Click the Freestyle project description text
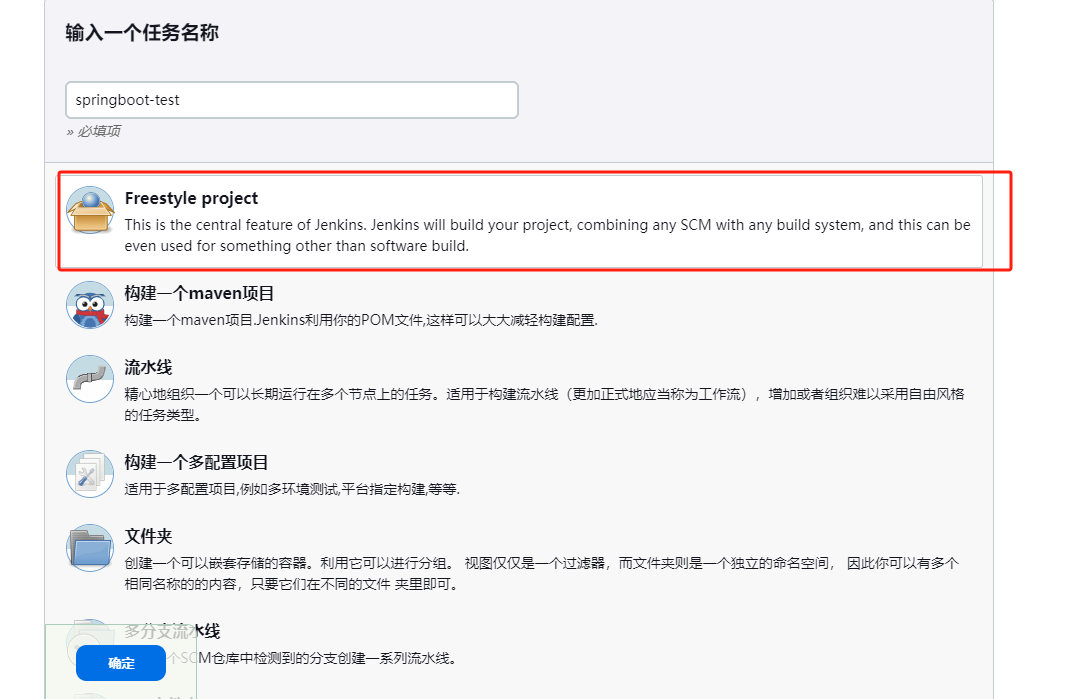The width and height of the screenshot is (1084, 699). [548, 235]
